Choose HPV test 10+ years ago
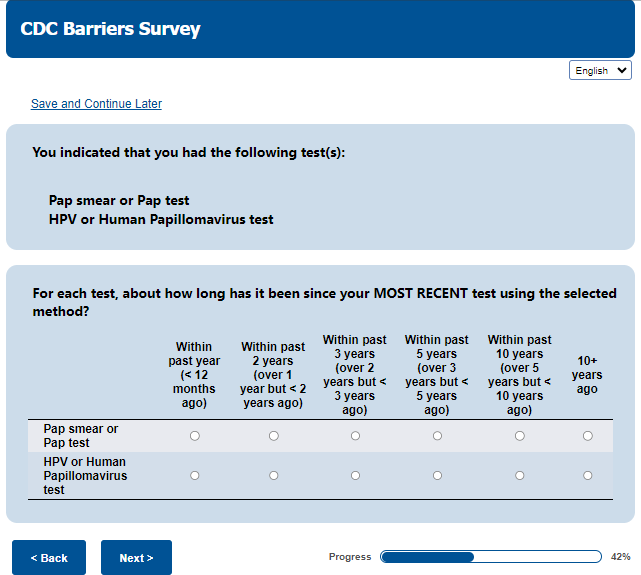The width and height of the screenshot is (641, 575). pyautogui.click(x=587, y=476)
